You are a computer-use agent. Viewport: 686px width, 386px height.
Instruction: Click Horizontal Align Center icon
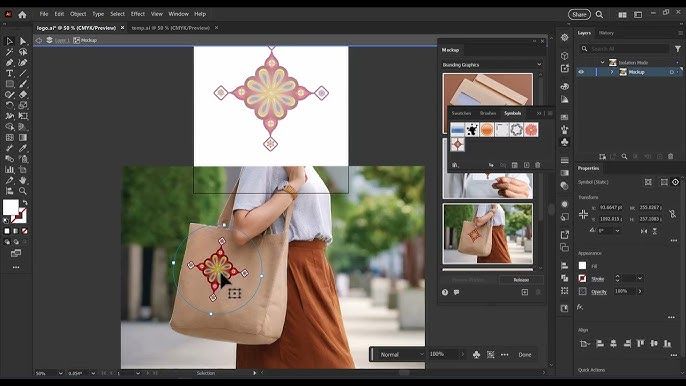(x=613, y=344)
